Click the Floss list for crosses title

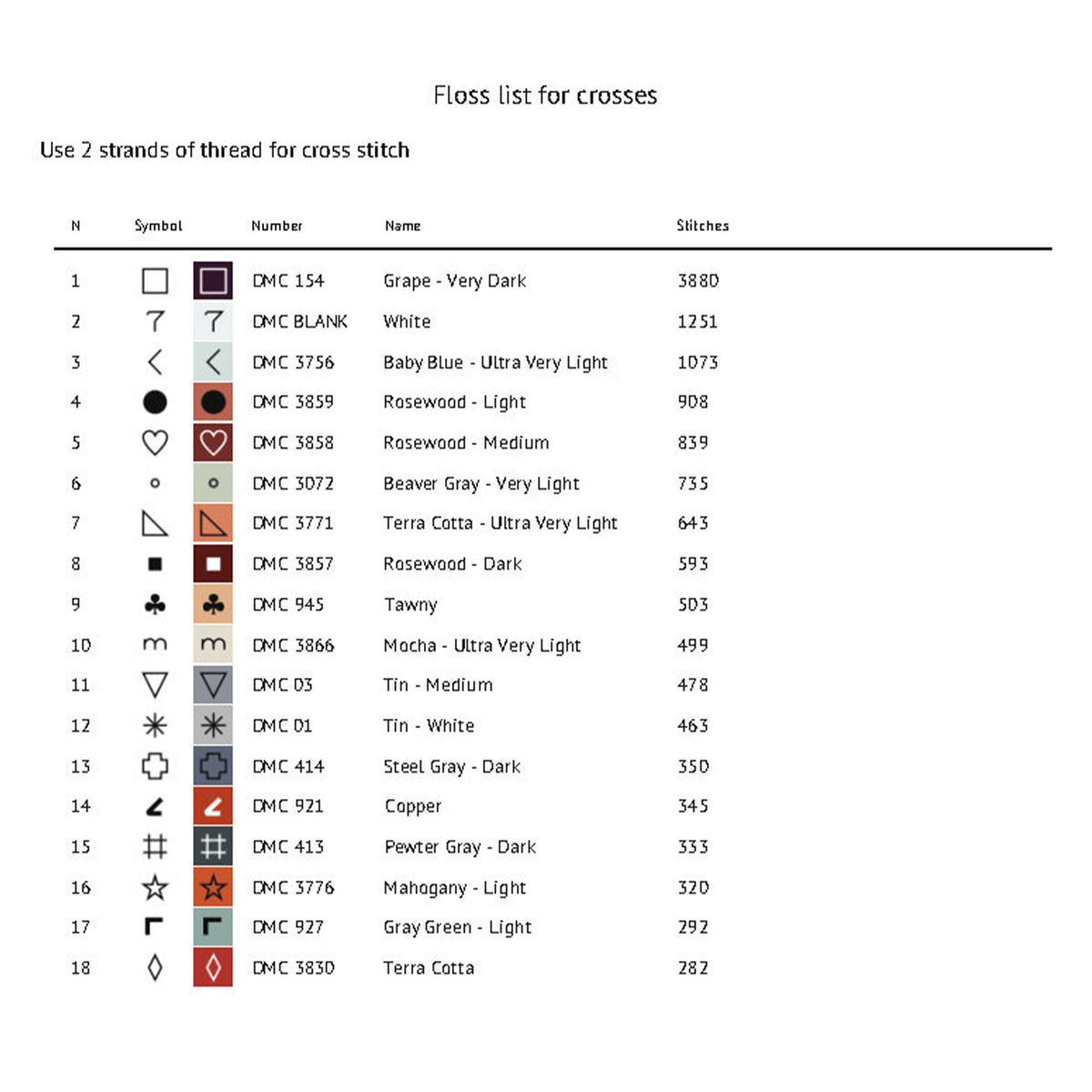545,96
